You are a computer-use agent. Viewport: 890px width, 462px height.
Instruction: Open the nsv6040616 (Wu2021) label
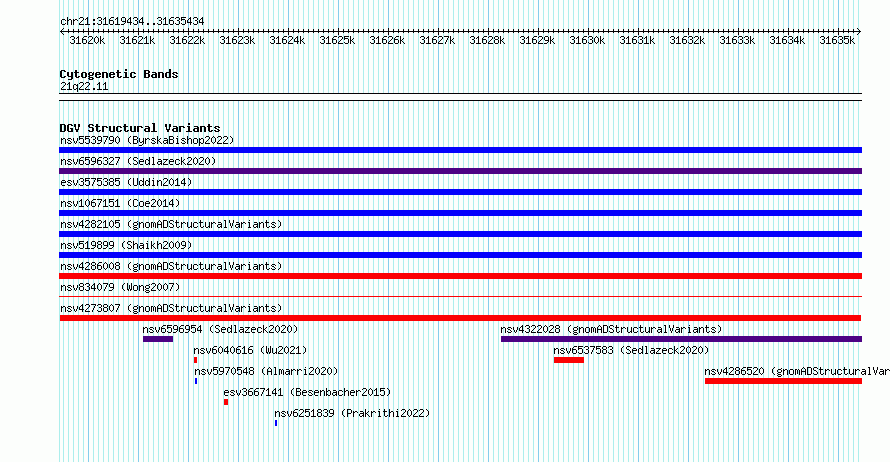click(250, 350)
